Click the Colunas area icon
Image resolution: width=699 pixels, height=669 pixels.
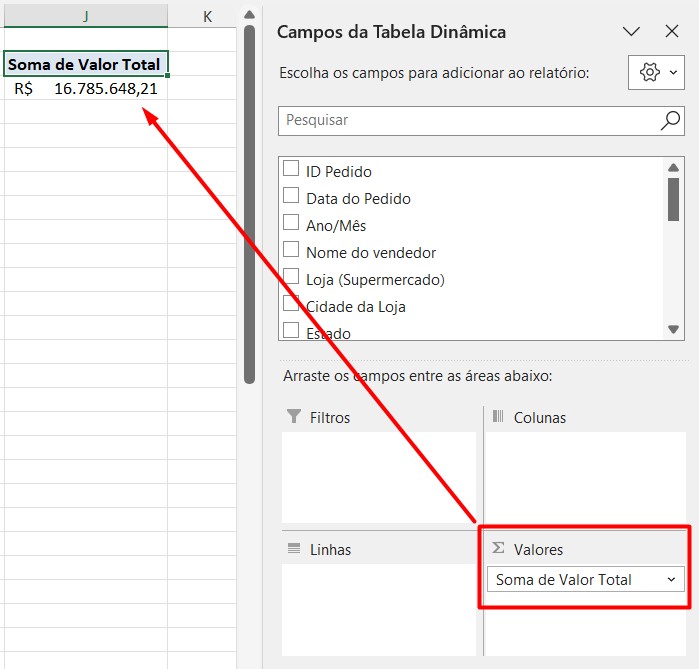point(498,417)
